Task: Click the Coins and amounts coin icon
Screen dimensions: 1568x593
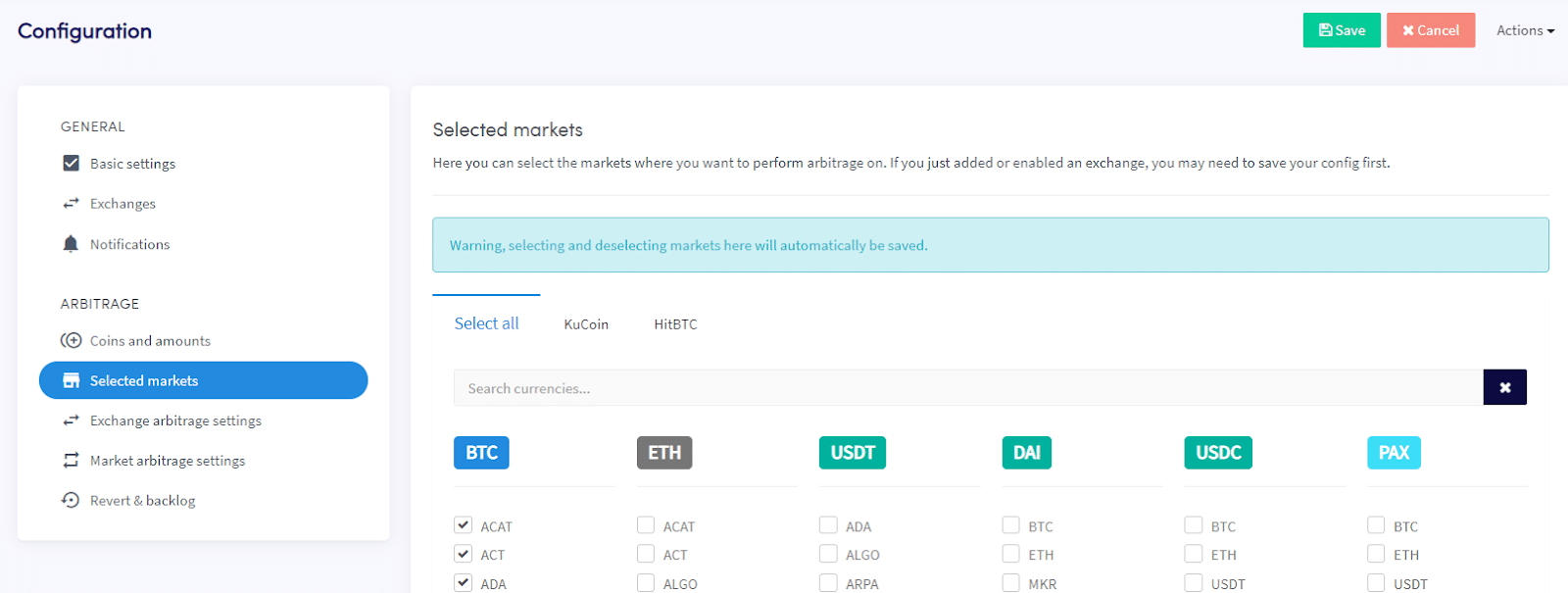Action: pyautogui.click(x=71, y=340)
